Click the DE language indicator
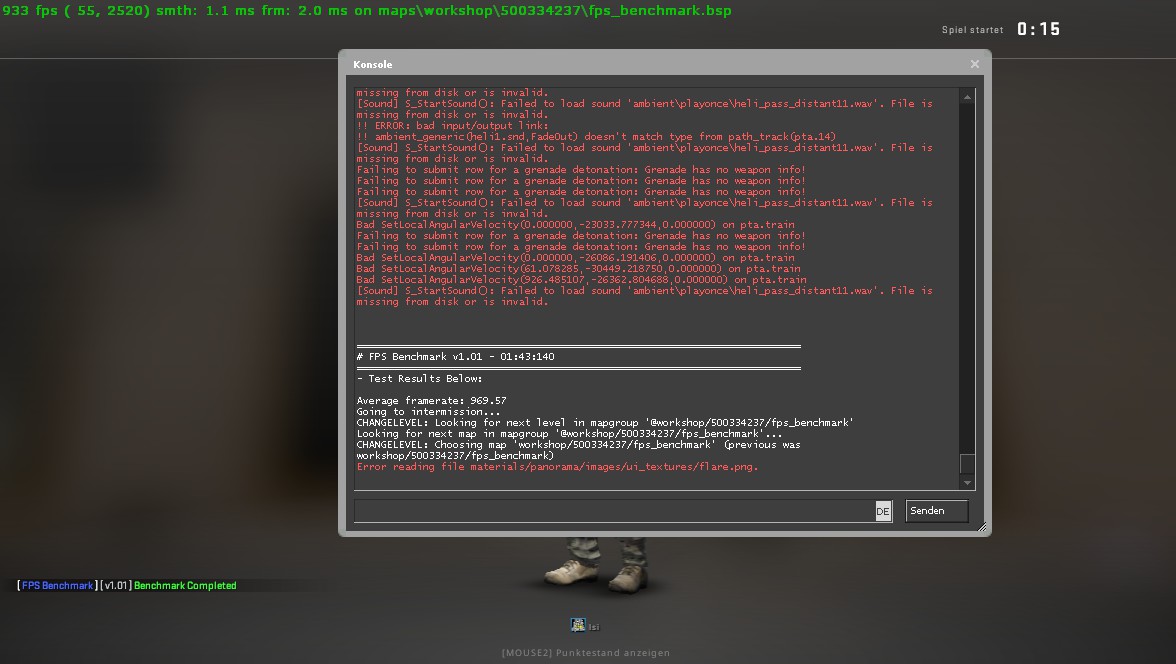 pos(883,511)
